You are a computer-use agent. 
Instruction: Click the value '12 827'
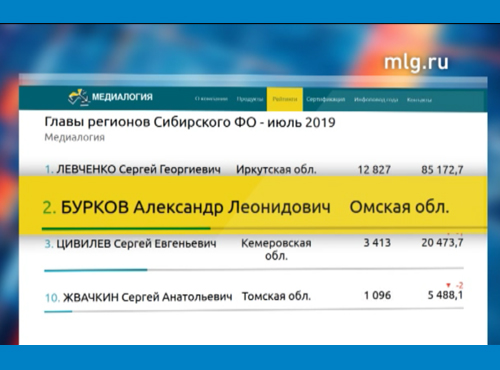[x=374, y=170]
